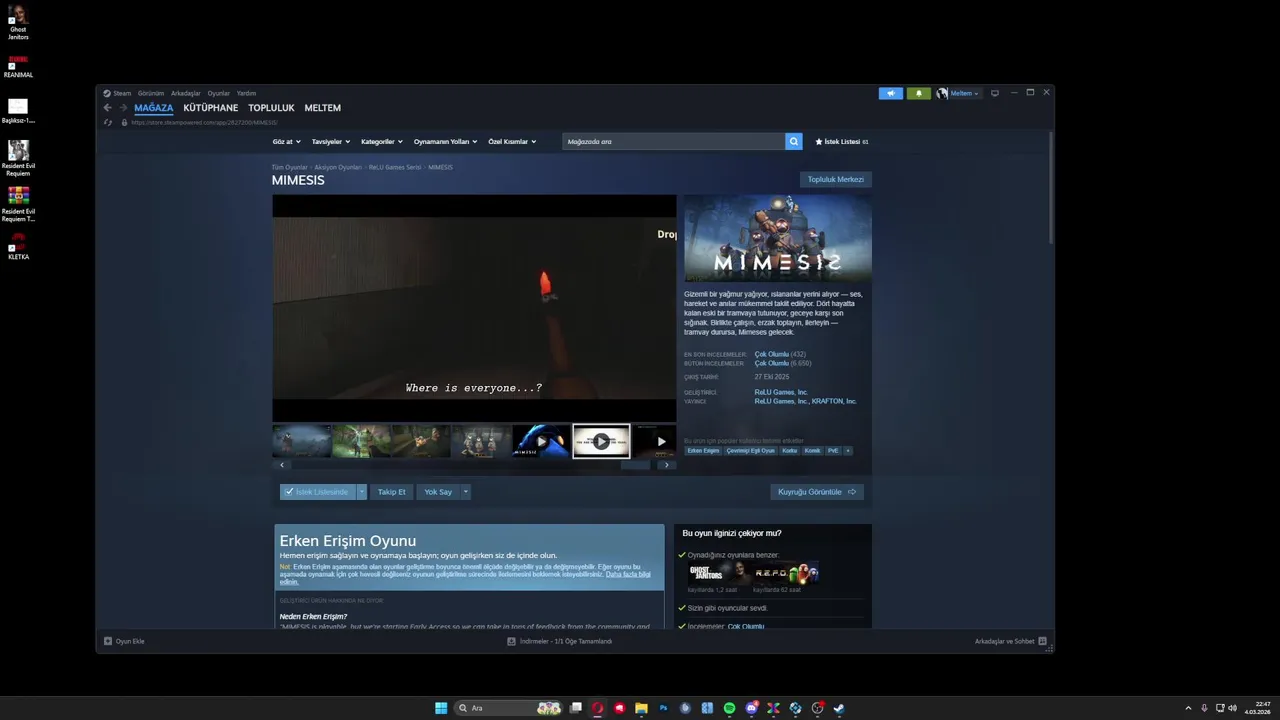Image resolution: width=1280 pixels, height=720 pixels.
Task: Expand Tavsiyeler dropdown menu
Action: click(330, 142)
